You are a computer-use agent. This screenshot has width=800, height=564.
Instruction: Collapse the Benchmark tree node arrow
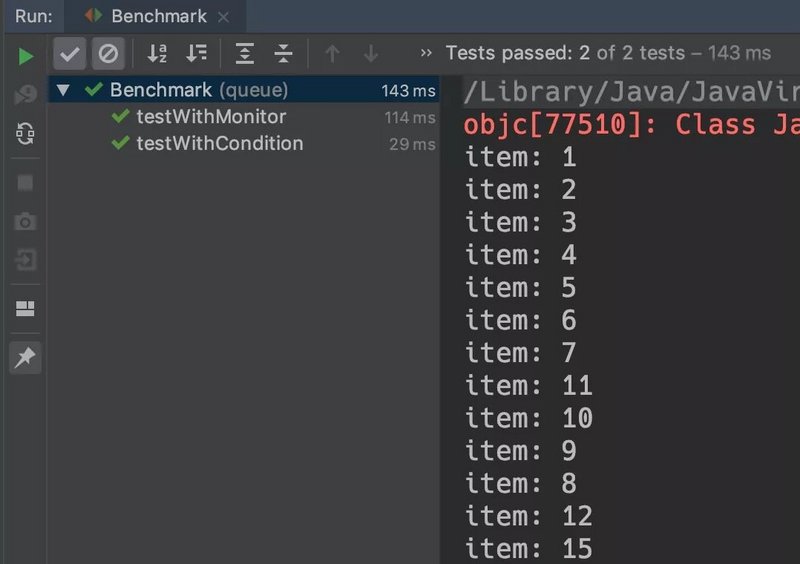(64, 90)
